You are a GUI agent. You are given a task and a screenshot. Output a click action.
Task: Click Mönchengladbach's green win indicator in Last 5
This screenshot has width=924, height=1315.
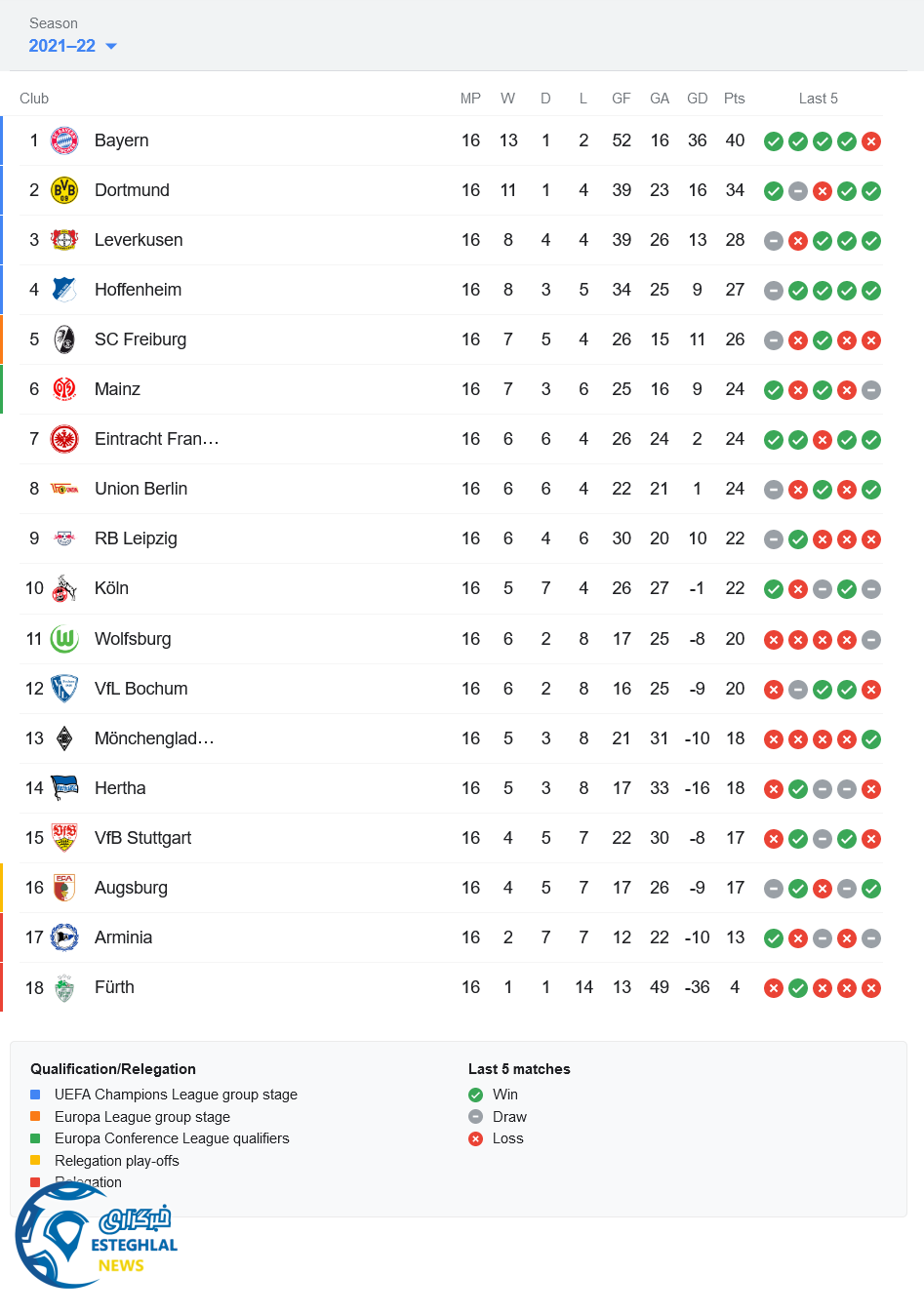tap(871, 739)
